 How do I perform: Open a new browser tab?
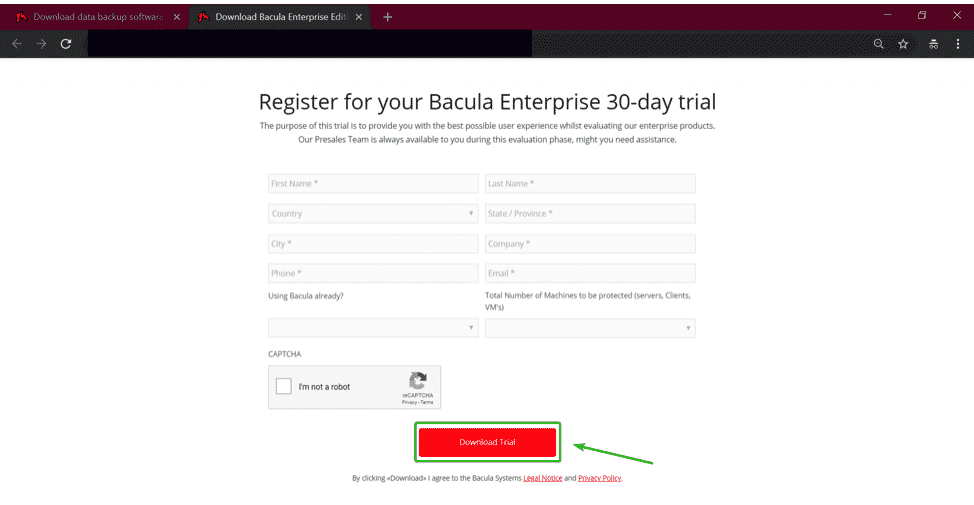(388, 17)
